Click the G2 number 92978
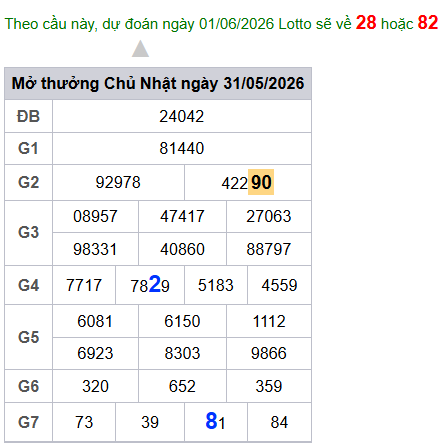Image resolution: width=442 pixels, height=447 pixels. 118,182
